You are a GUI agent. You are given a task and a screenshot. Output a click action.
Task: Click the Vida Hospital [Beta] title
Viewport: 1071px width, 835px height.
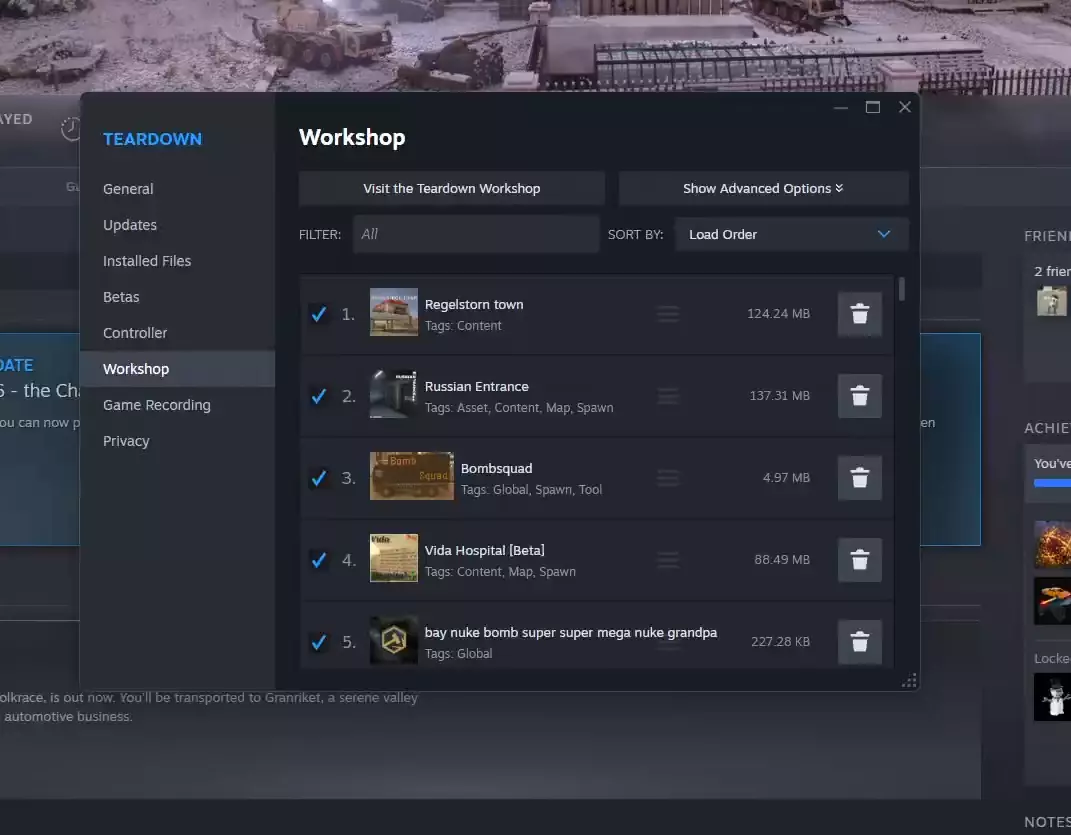point(485,550)
